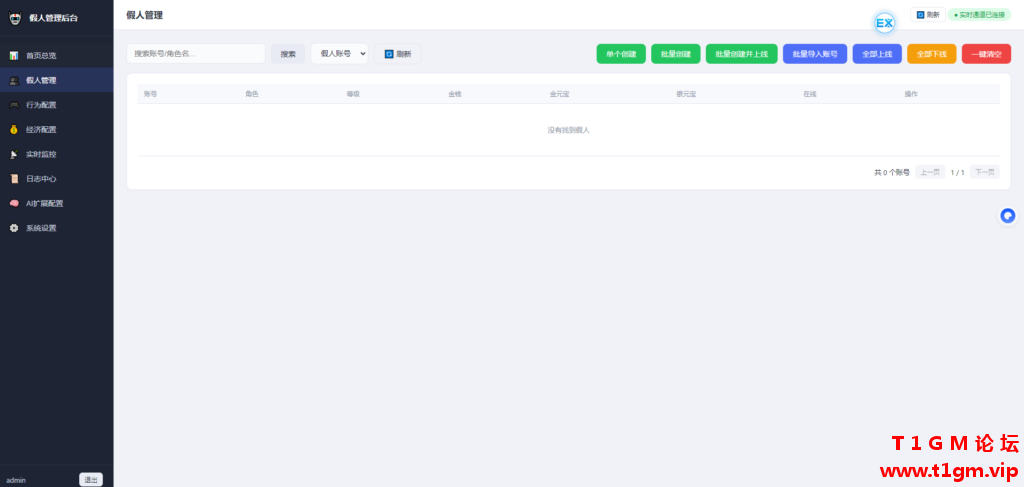
Task: Click the floating EX extension icon
Action: pos(884,24)
